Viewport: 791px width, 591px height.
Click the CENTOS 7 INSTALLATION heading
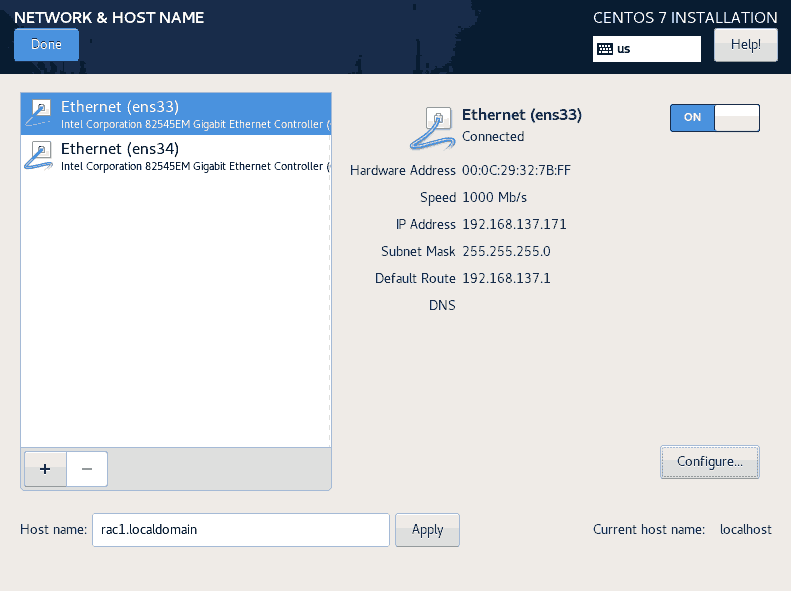[x=685, y=18]
